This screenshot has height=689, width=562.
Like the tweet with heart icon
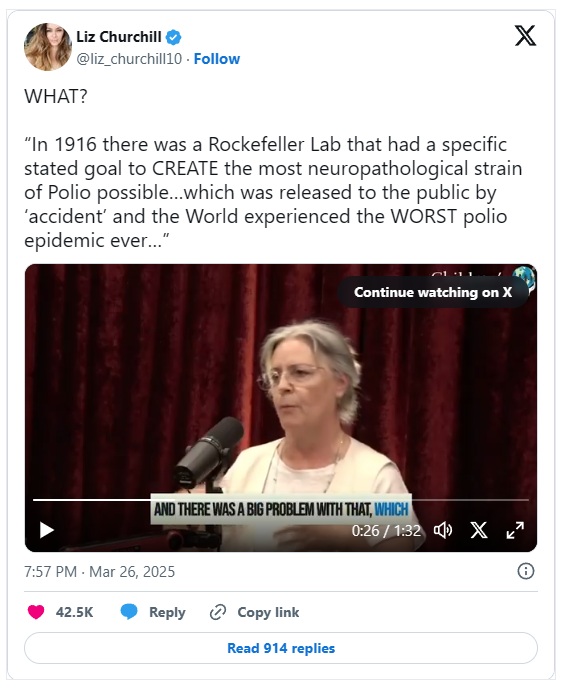[x=36, y=612]
